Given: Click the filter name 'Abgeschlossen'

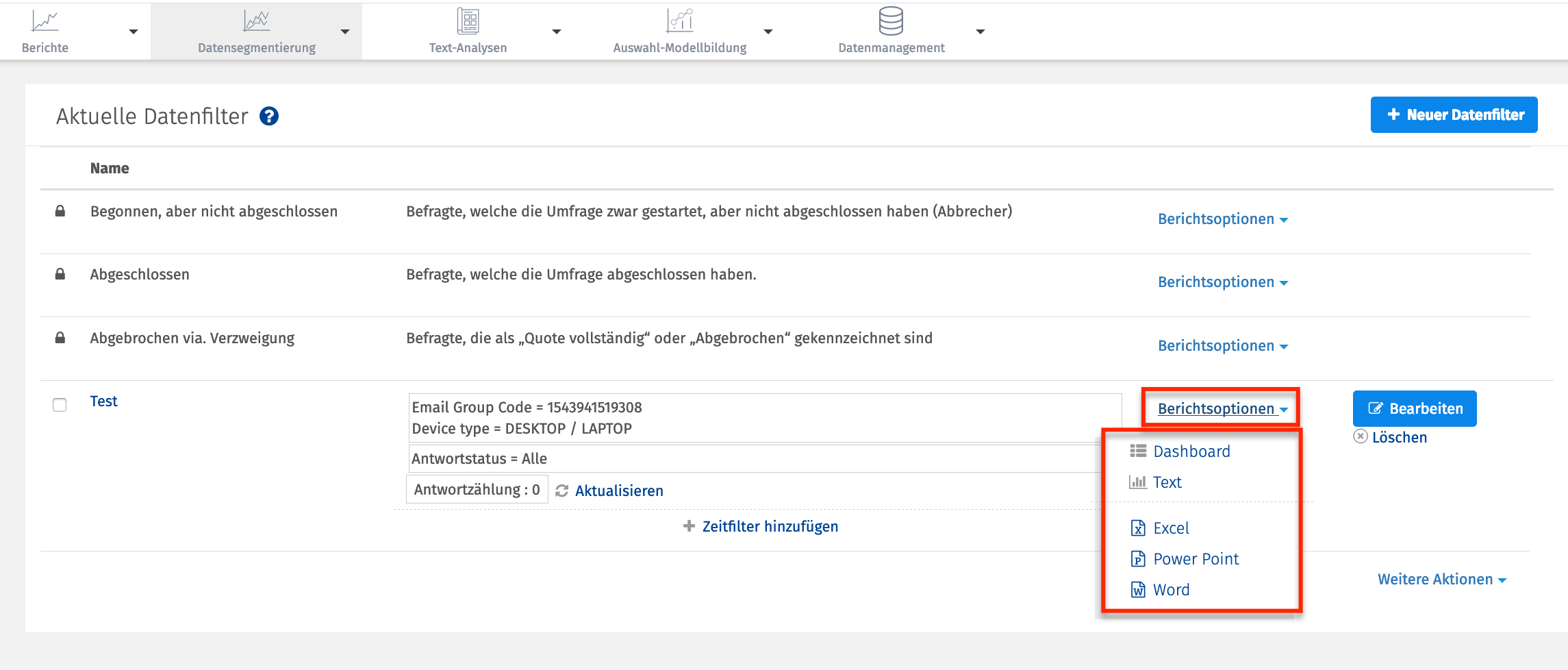Looking at the screenshot, I should [x=140, y=274].
